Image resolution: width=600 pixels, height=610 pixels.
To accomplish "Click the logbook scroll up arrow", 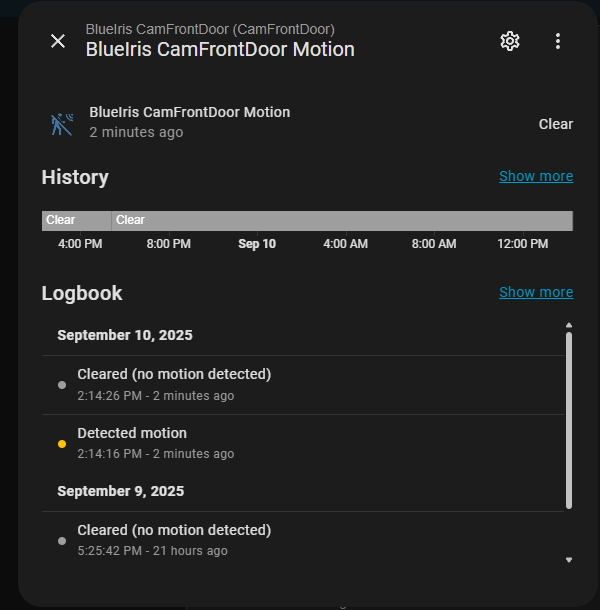I will point(569,325).
